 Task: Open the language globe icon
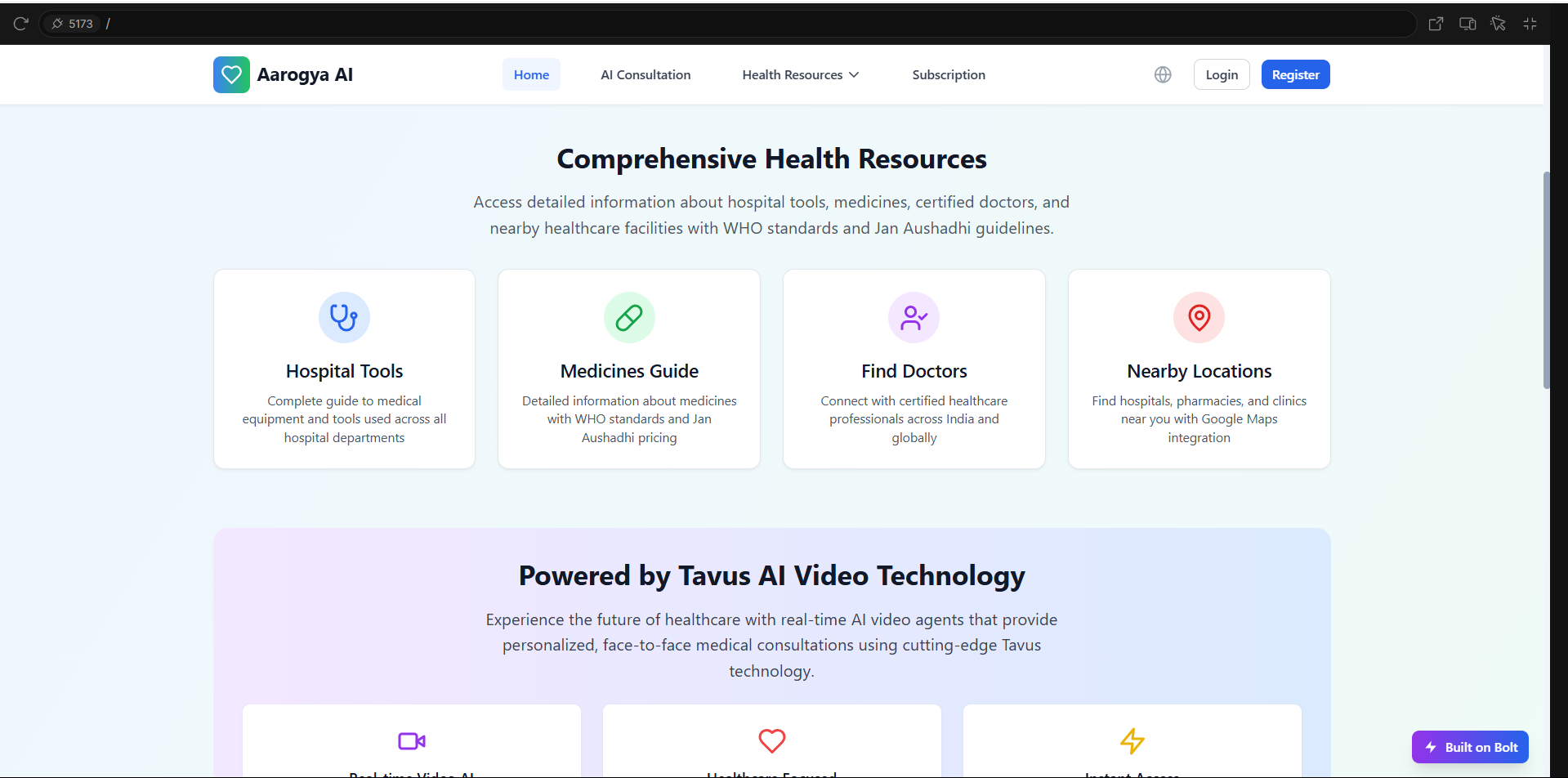tap(1163, 74)
